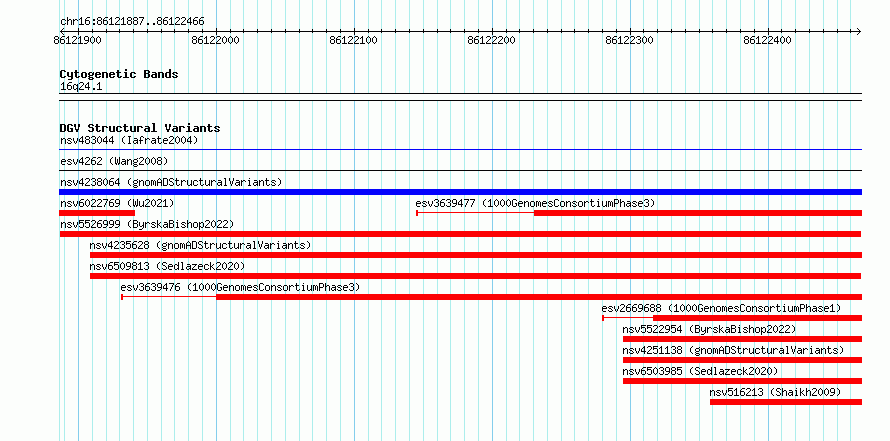Select the red nsv516213 variant bar
Screen dimensions: 890x441
[786, 402]
